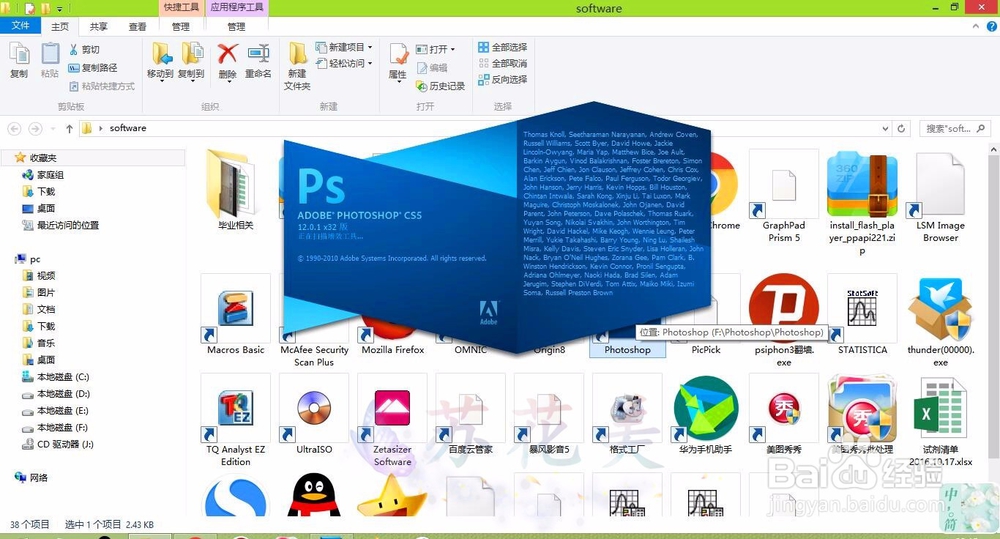Select the thunder(00000).exe installer

click(941, 321)
